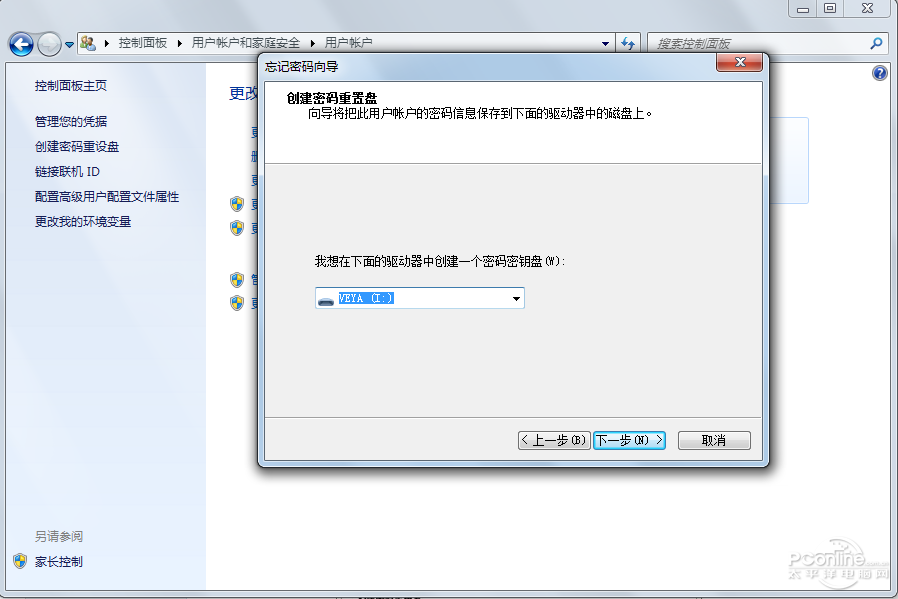Viewport: 898px width, 599px height.
Task: Click 下一步(N) button in wizard
Action: point(629,440)
